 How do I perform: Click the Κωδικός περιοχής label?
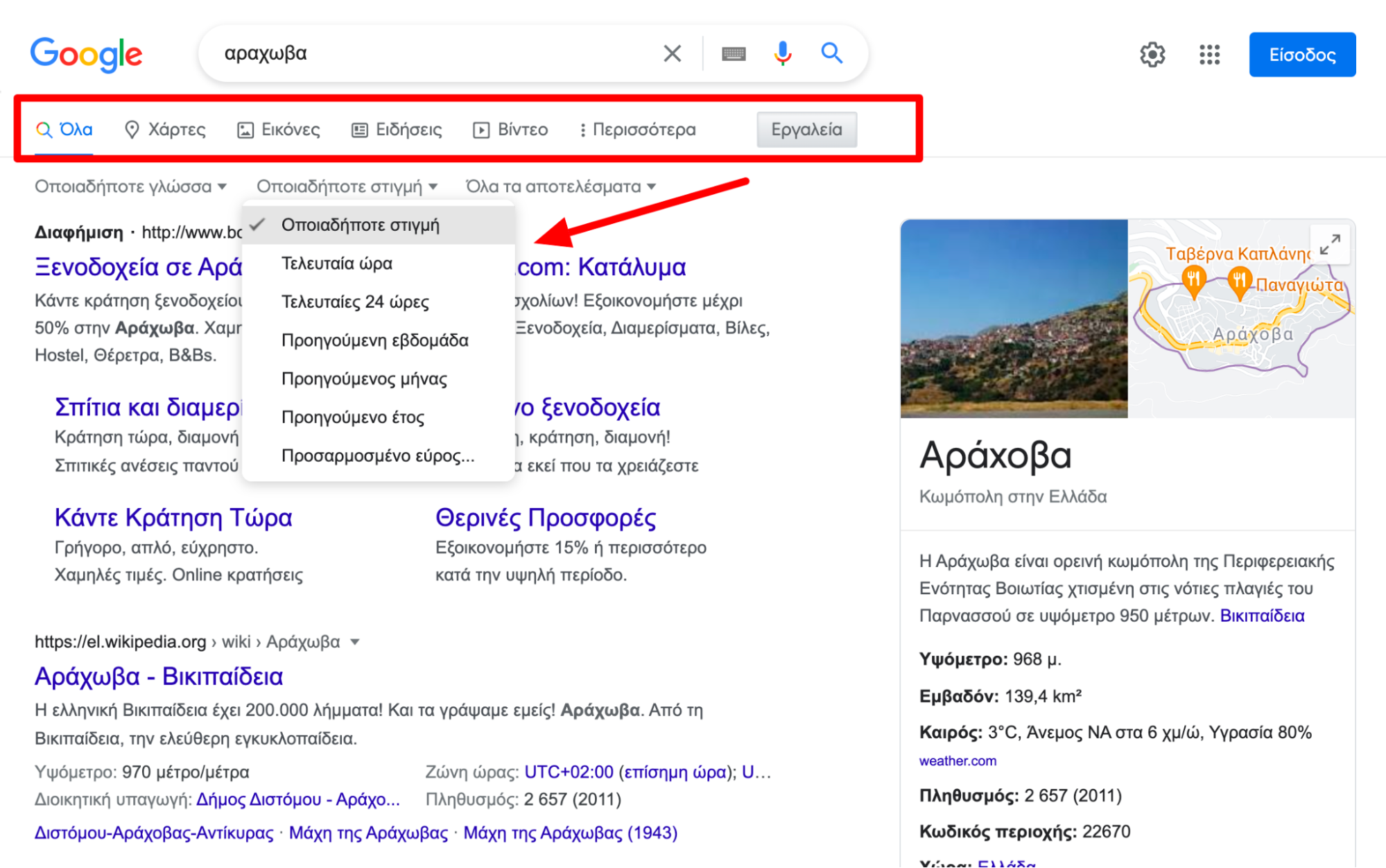[x=998, y=832]
